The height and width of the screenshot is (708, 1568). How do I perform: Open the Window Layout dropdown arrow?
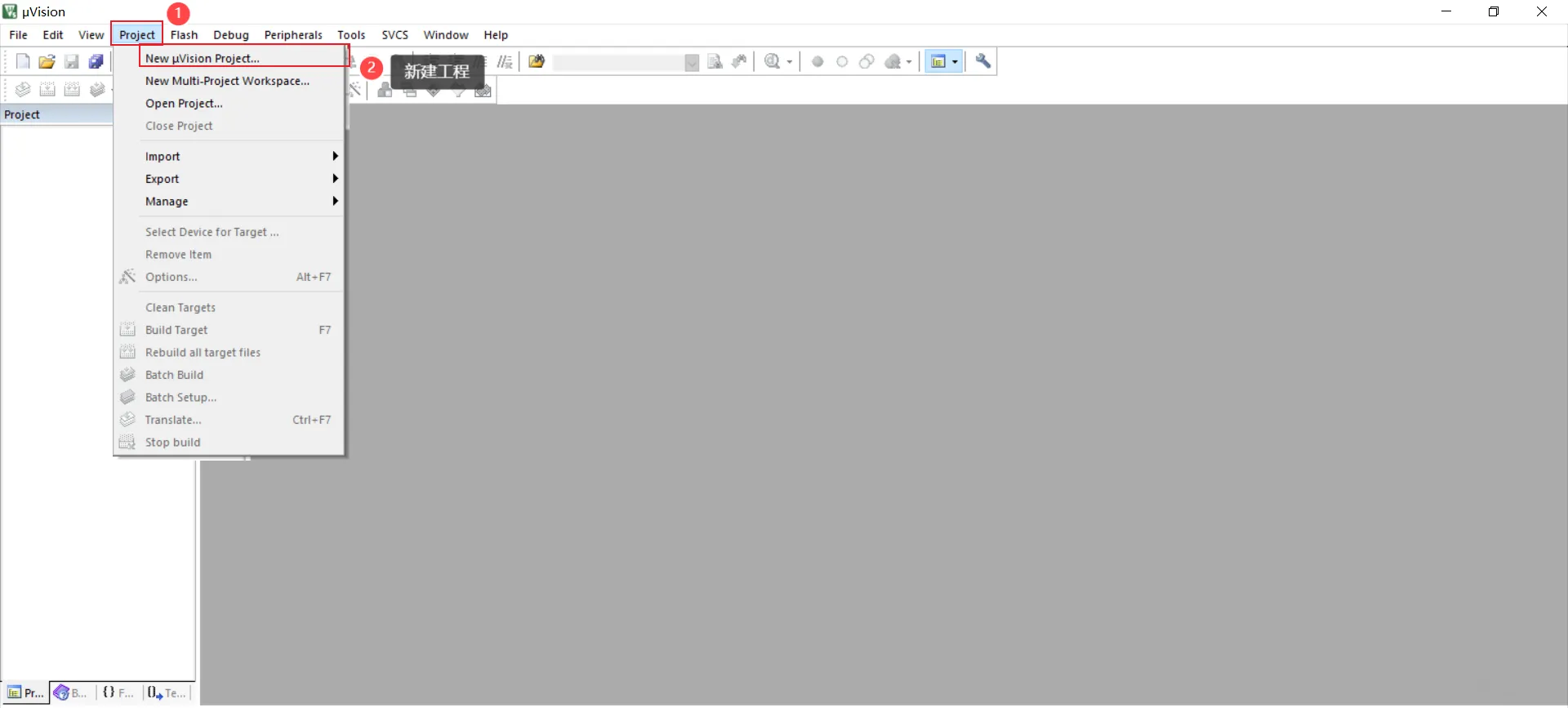click(955, 61)
